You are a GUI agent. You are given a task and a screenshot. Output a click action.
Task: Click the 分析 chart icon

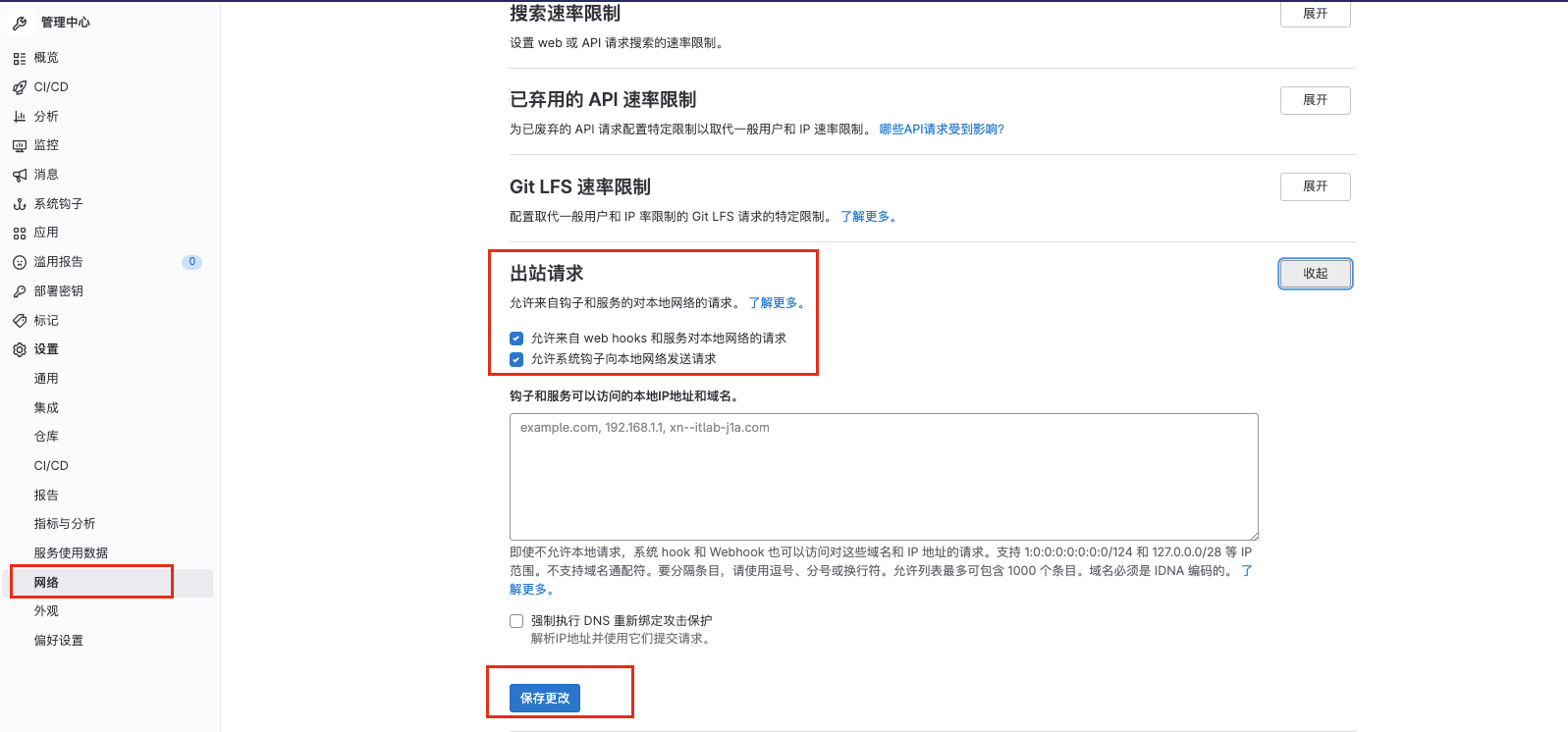(20, 116)
